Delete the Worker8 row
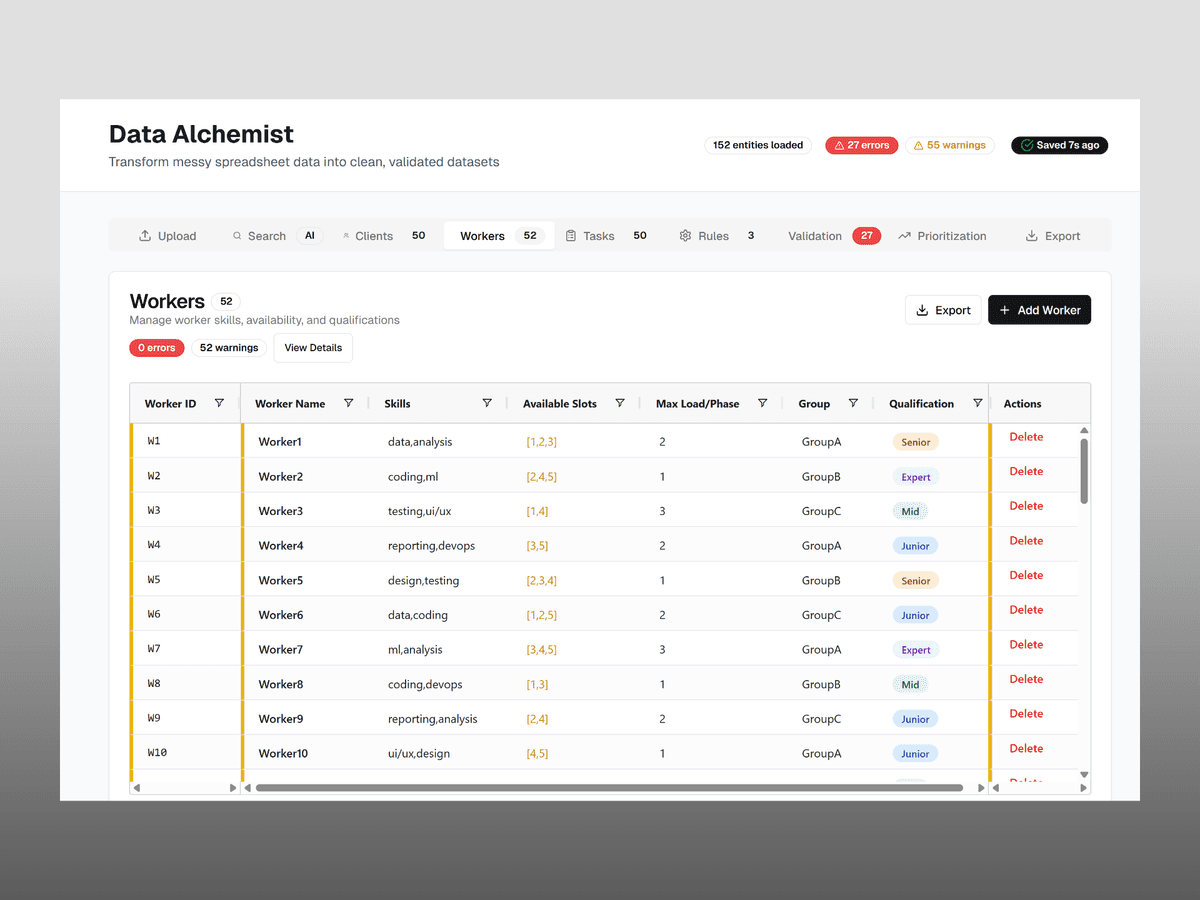The width and height of the screenshot is (1200, 900). click(1026, 679)
